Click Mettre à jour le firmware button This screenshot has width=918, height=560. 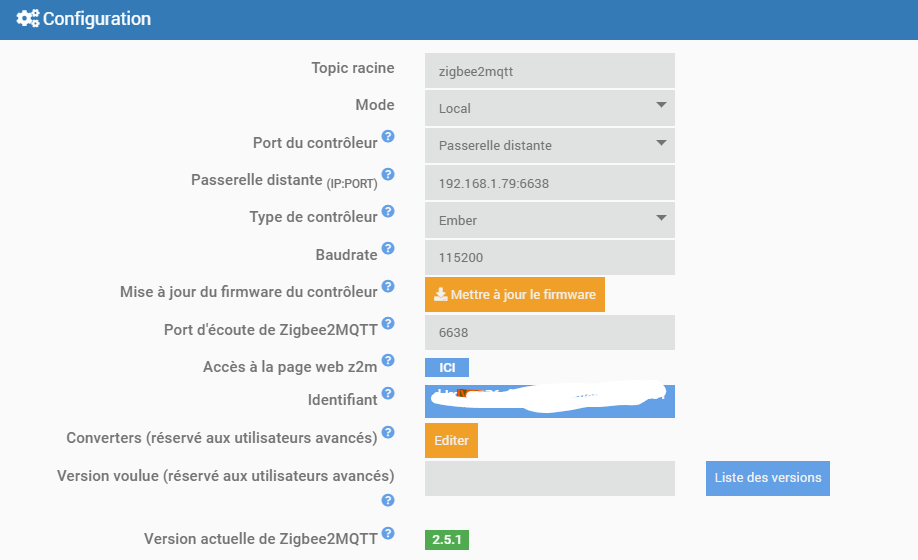(515, 294)
